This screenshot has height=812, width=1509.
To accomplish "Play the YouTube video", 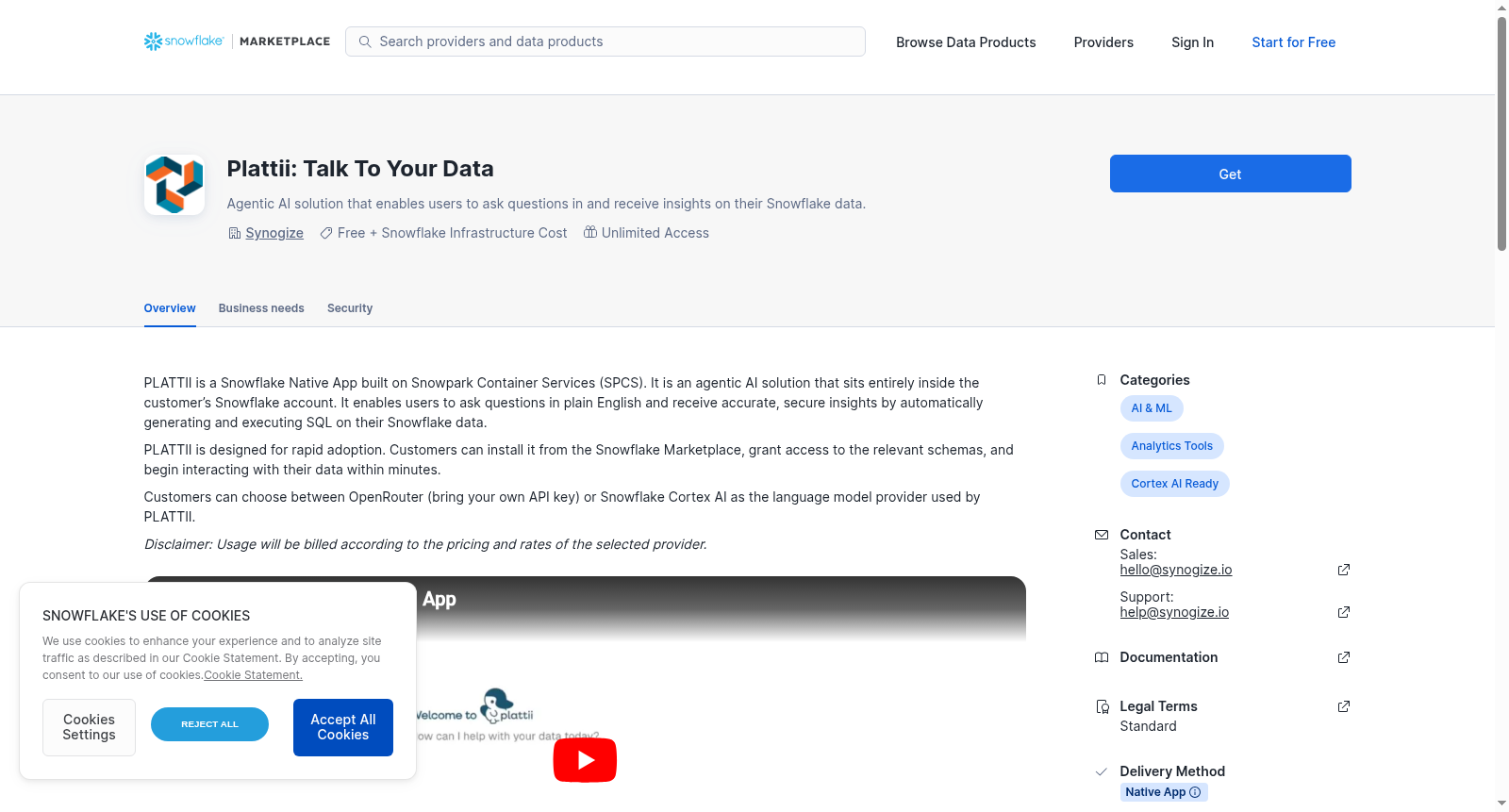I will pyautogui.click(x=585, y=760).
